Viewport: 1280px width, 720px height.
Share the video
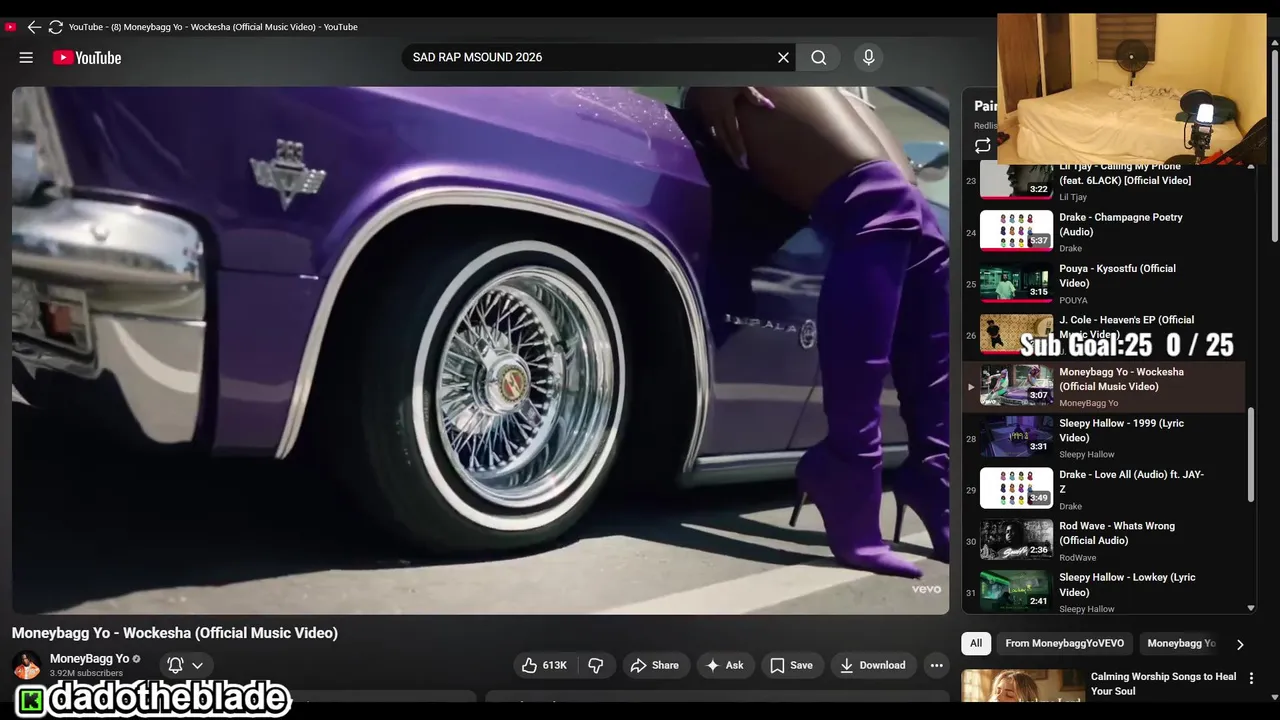pos(654,665)
